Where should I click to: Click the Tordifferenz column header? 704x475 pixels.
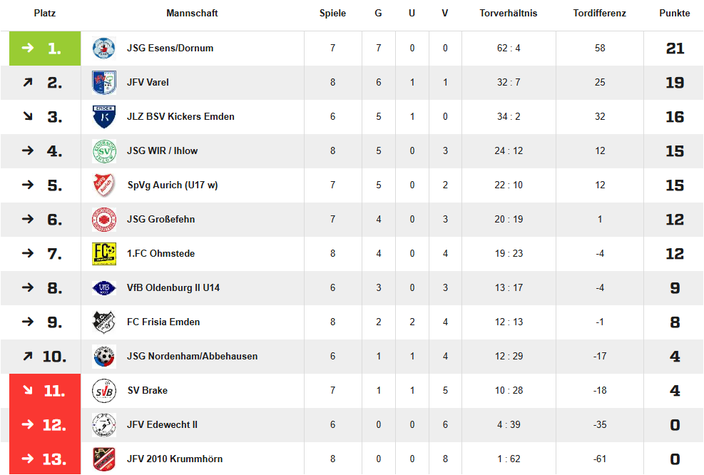coord(599,13)
